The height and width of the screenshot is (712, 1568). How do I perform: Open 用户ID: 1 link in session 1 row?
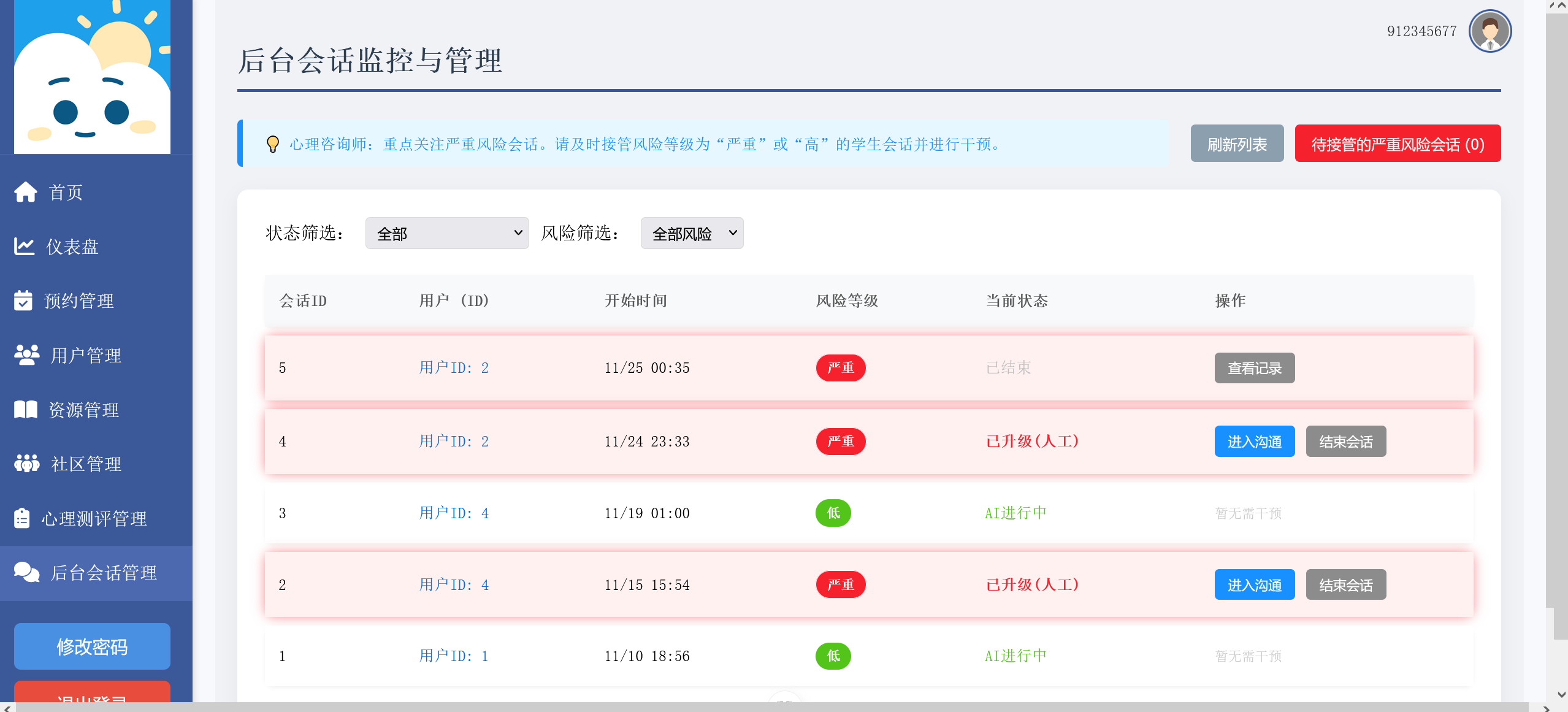tap(454, 656)
